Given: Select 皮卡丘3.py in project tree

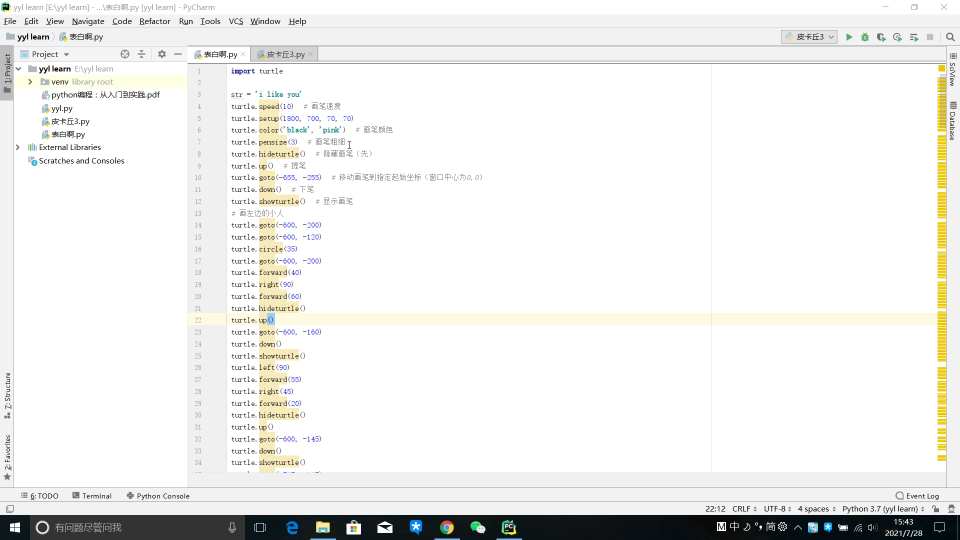Looking at the screenshot, I should [70, 121].
